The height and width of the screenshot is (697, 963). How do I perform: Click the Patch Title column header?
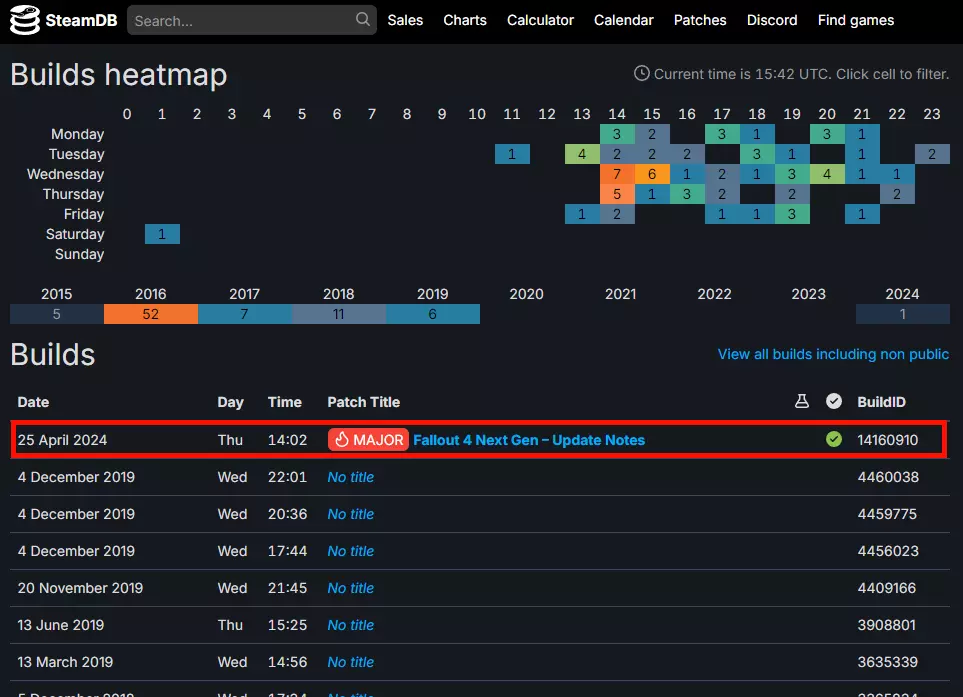pos(364,402)
